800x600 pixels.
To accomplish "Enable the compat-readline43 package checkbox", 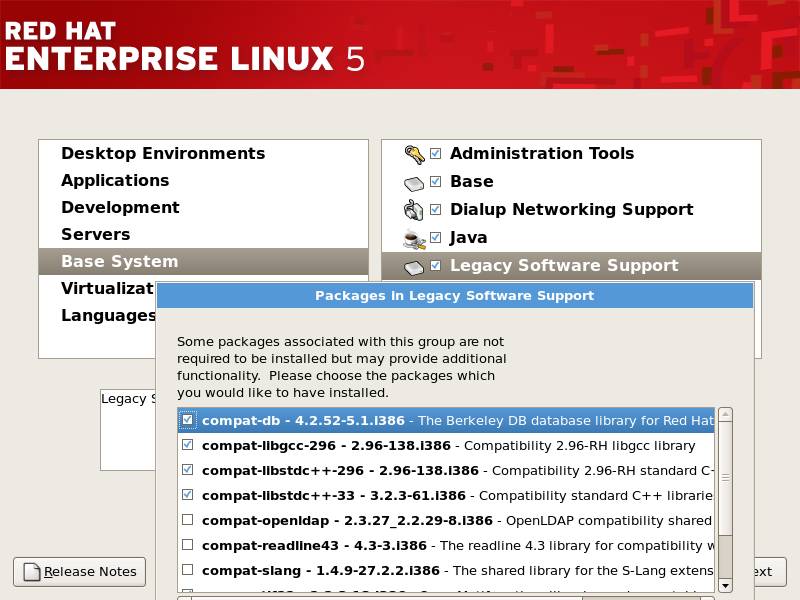I will tap(187, 544).
